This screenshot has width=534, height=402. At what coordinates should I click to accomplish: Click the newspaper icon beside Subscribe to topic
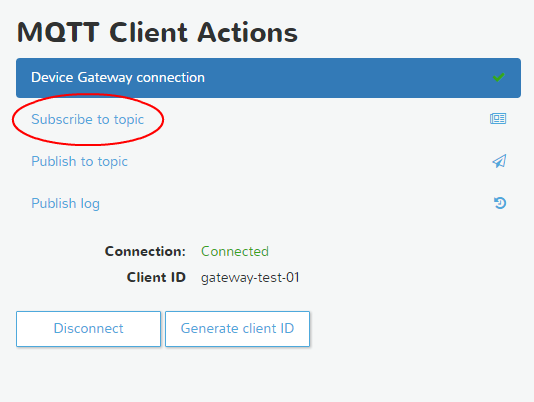[x=498, y=119]
